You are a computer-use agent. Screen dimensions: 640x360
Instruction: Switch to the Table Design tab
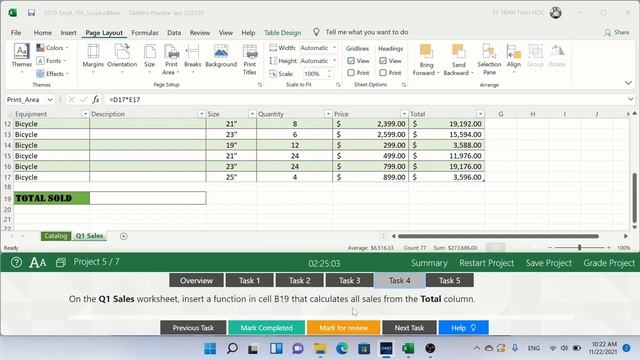pyautogui.click(x=282, y=33)
